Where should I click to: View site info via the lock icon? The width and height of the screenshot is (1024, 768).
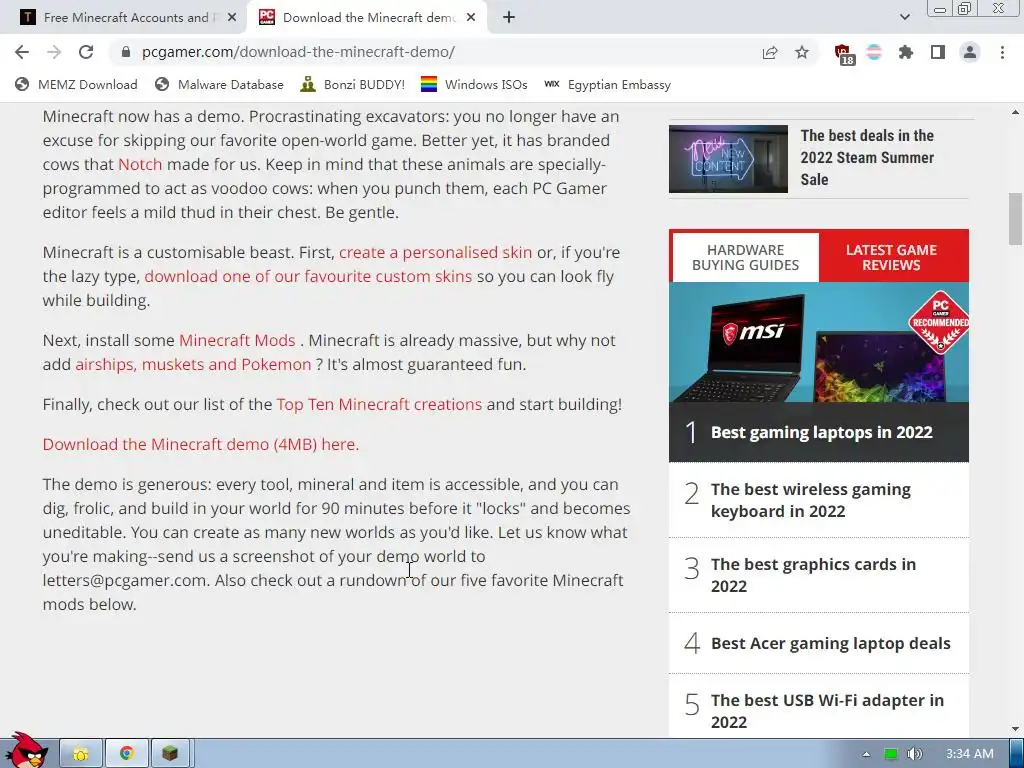[126, 52]
